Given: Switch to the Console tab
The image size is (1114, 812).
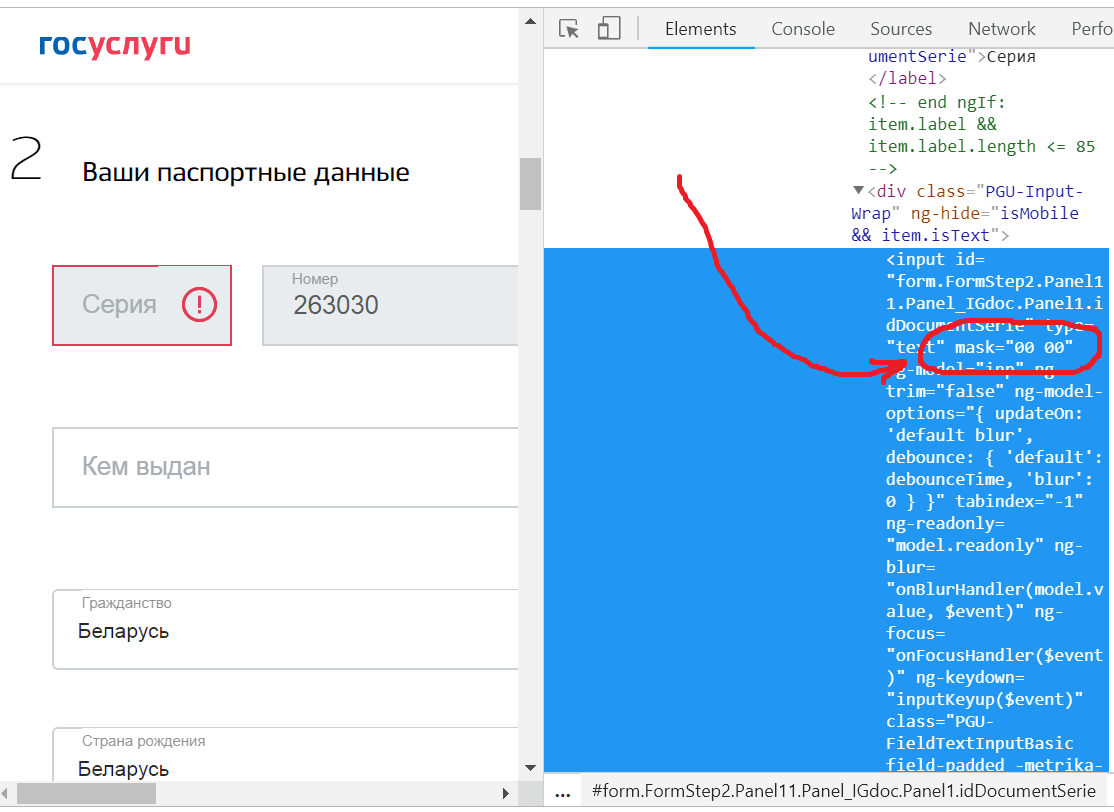Looking at the screenshot, I should coord(803,29).
